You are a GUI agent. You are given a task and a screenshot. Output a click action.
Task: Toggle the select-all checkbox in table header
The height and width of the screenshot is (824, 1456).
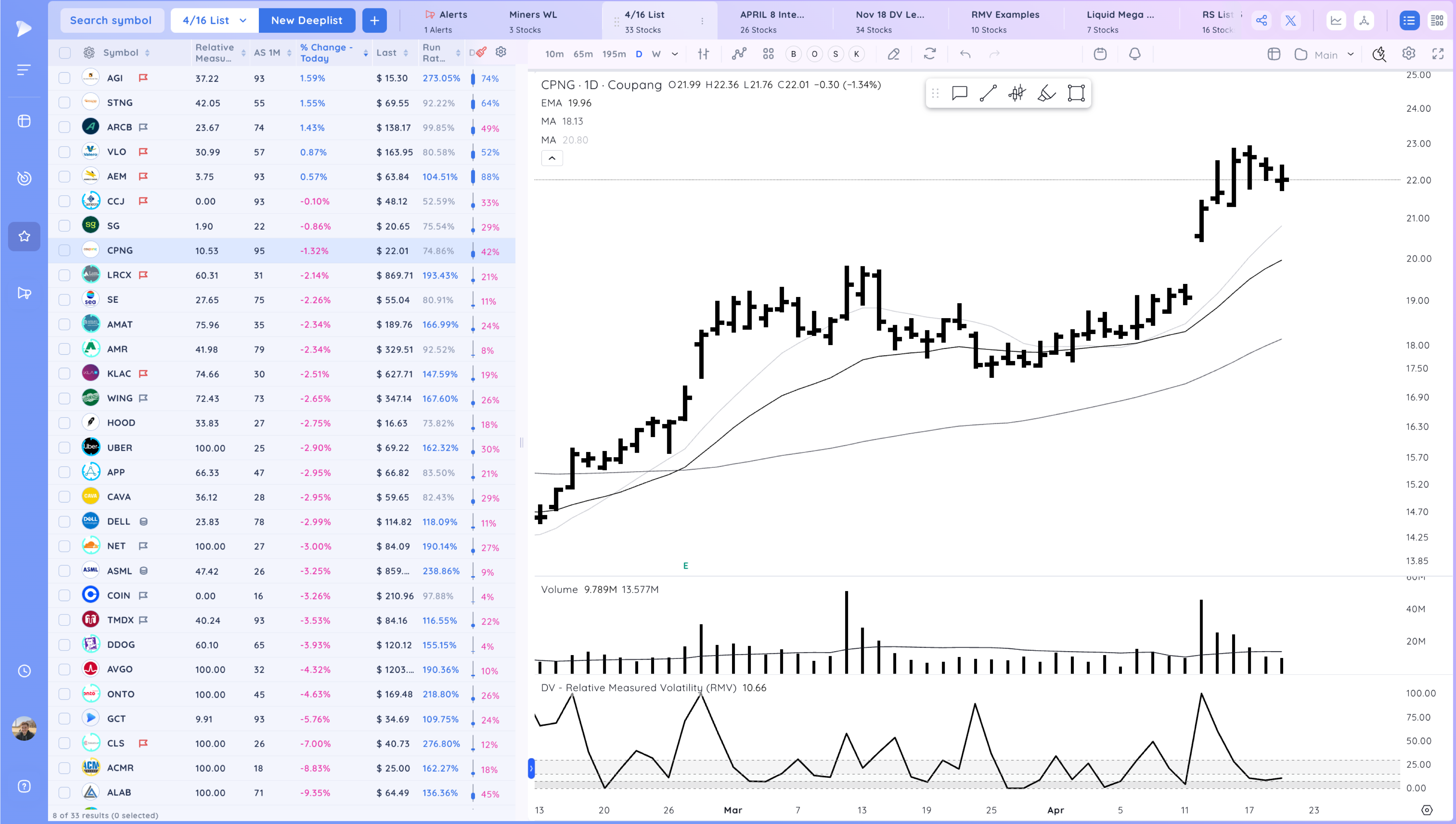click(x=64, y=53)
